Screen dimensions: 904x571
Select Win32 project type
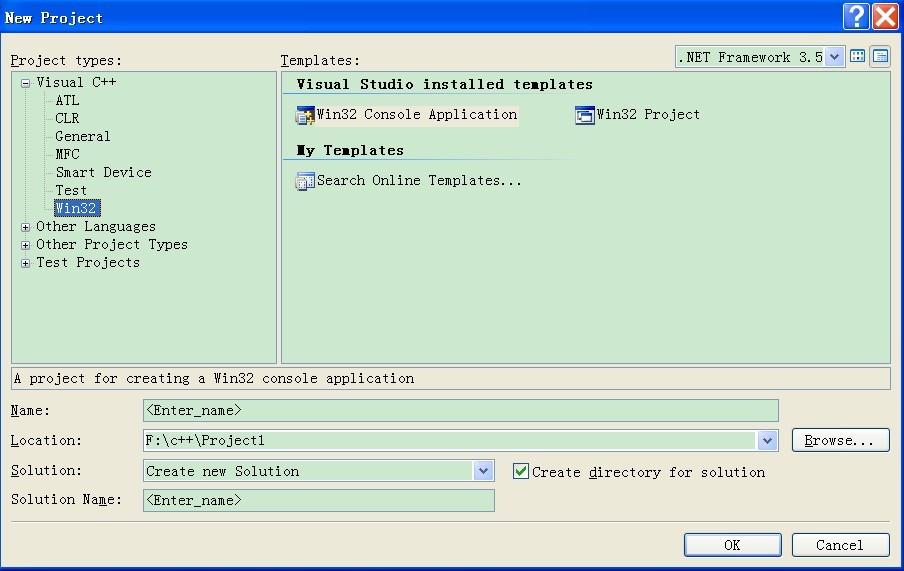pos(77,208)
